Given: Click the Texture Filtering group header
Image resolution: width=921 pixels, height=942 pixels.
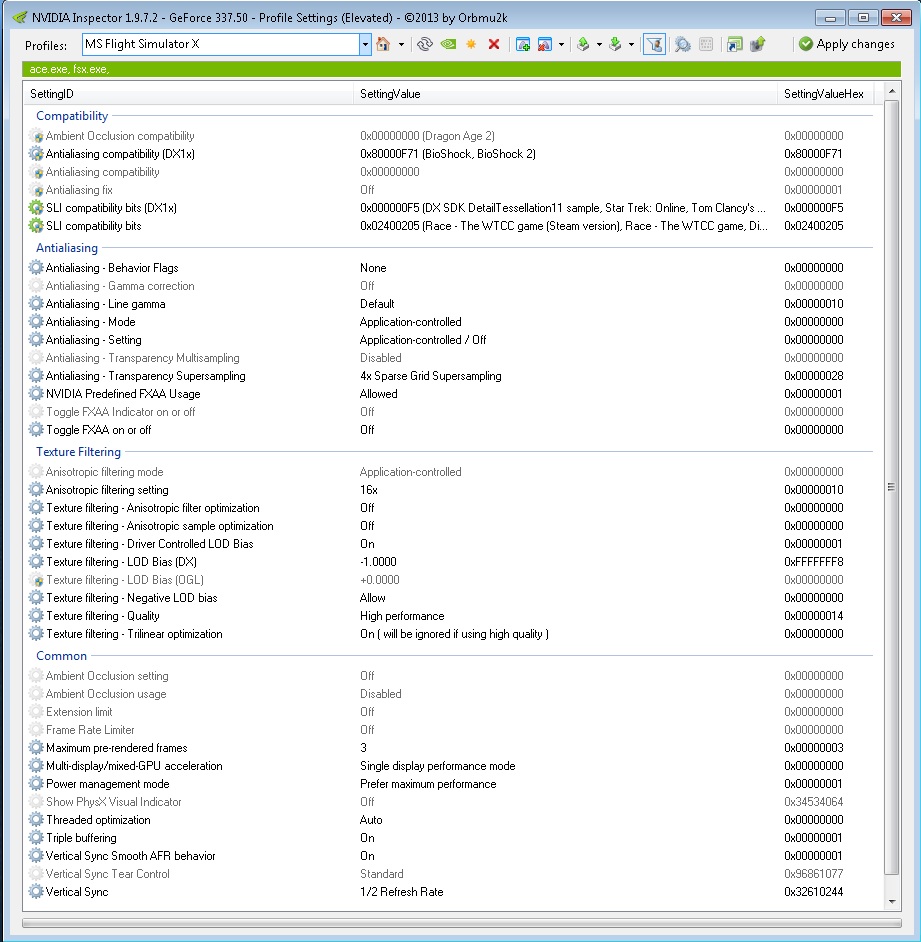Looking at the screenshot, I should [78, 452].
